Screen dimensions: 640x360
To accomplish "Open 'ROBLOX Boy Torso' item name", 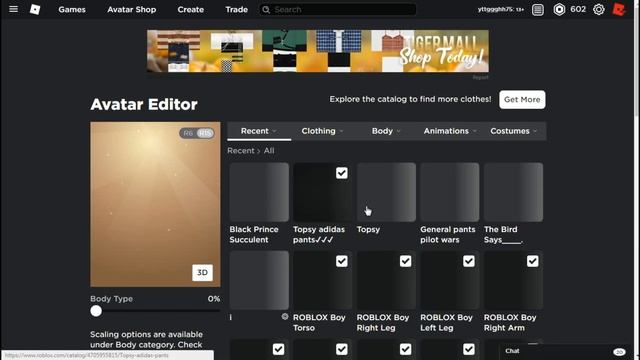I will coord(319,322).
